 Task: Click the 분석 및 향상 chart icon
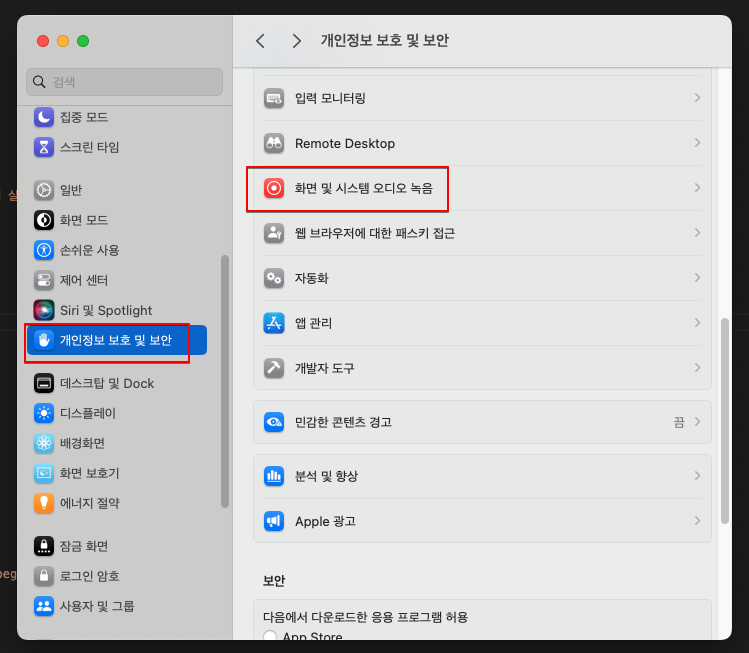pos(274,476)
